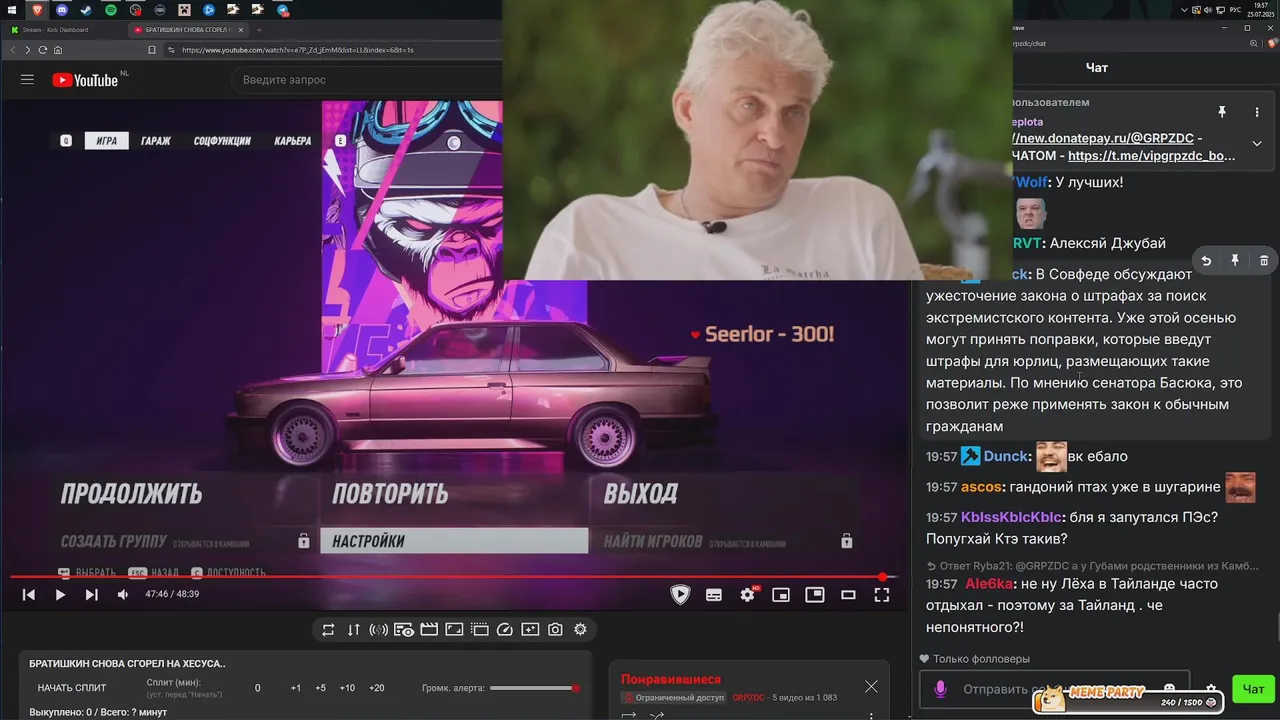
Task: Switch to miniplayer mode
Action: click(x=781, y=594)
